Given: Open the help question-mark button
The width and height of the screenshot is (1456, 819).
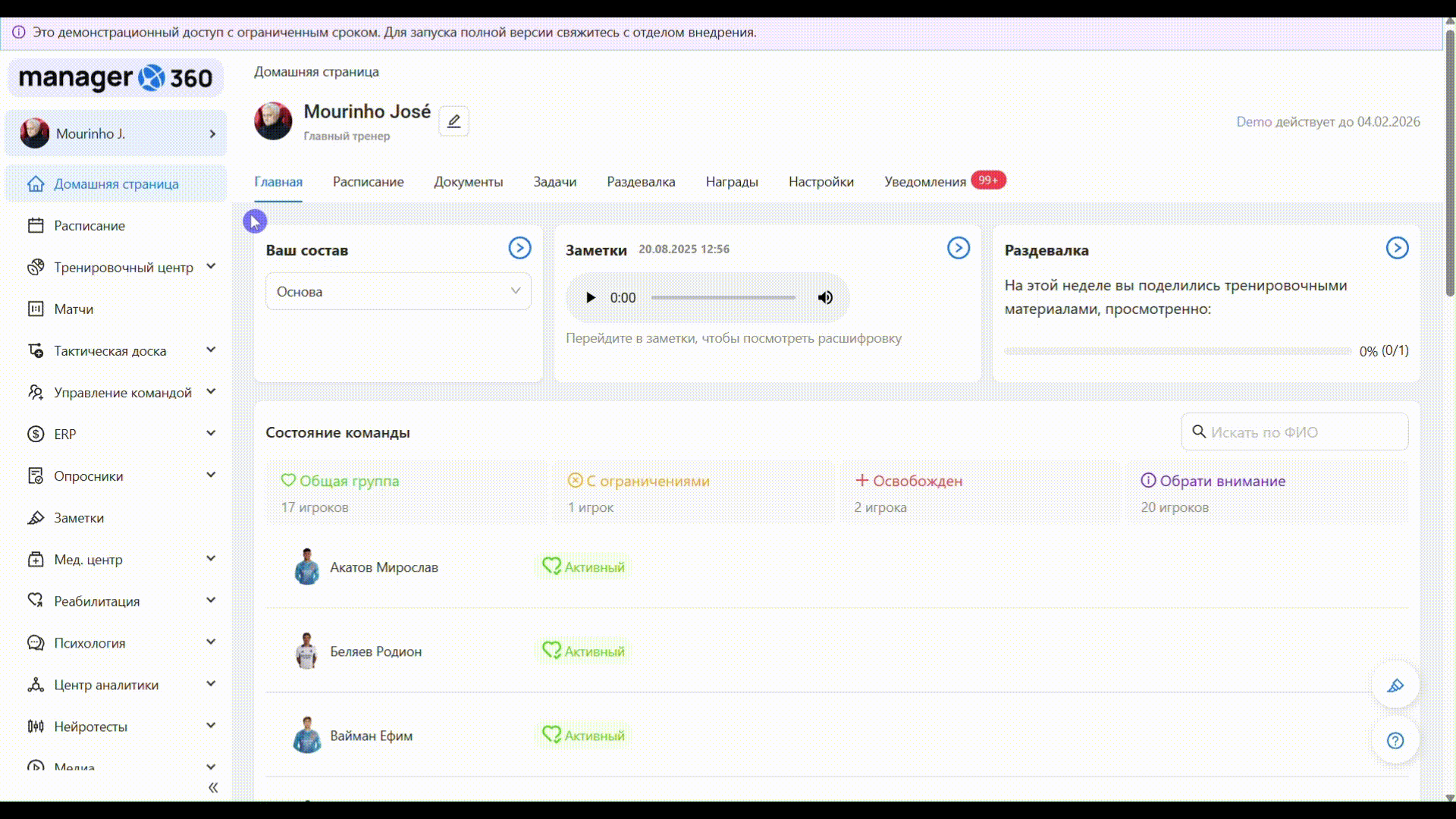Looking at the screenshot, I should 1395,740.
